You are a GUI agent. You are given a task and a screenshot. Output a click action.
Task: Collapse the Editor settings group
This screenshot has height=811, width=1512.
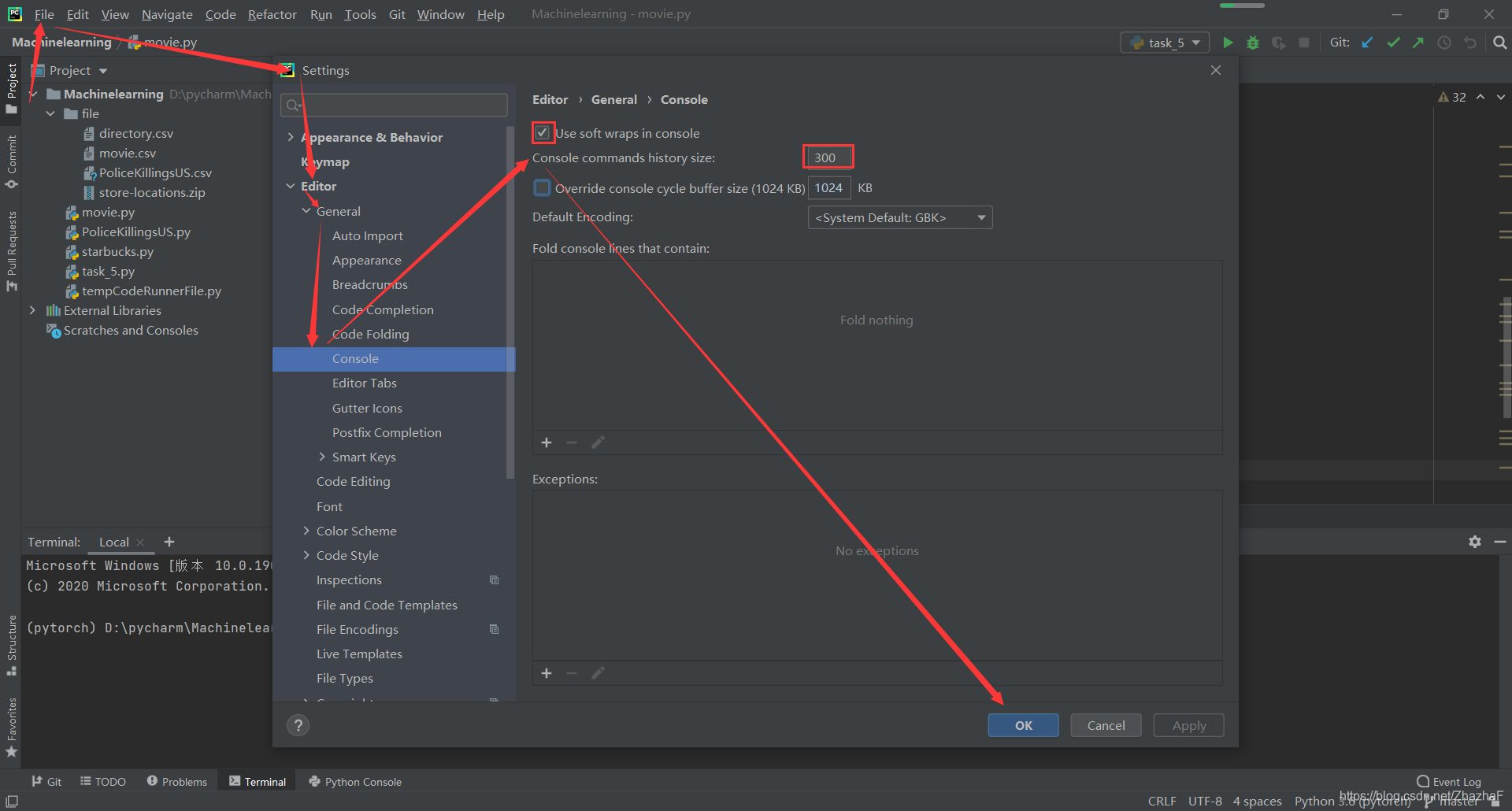coord(291,186)
